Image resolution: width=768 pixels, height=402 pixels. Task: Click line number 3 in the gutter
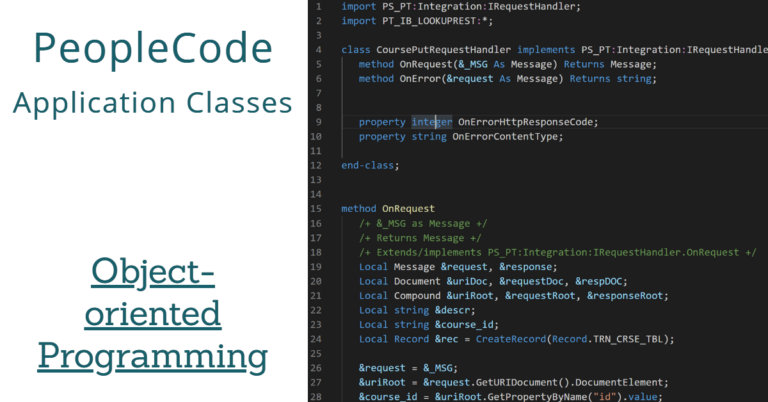click(319, 36)
